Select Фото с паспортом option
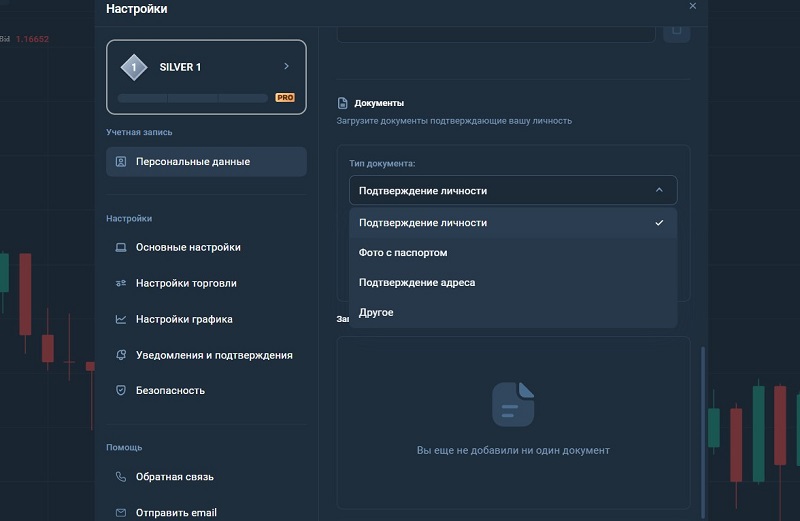The image size is (800, 521). 513,253
